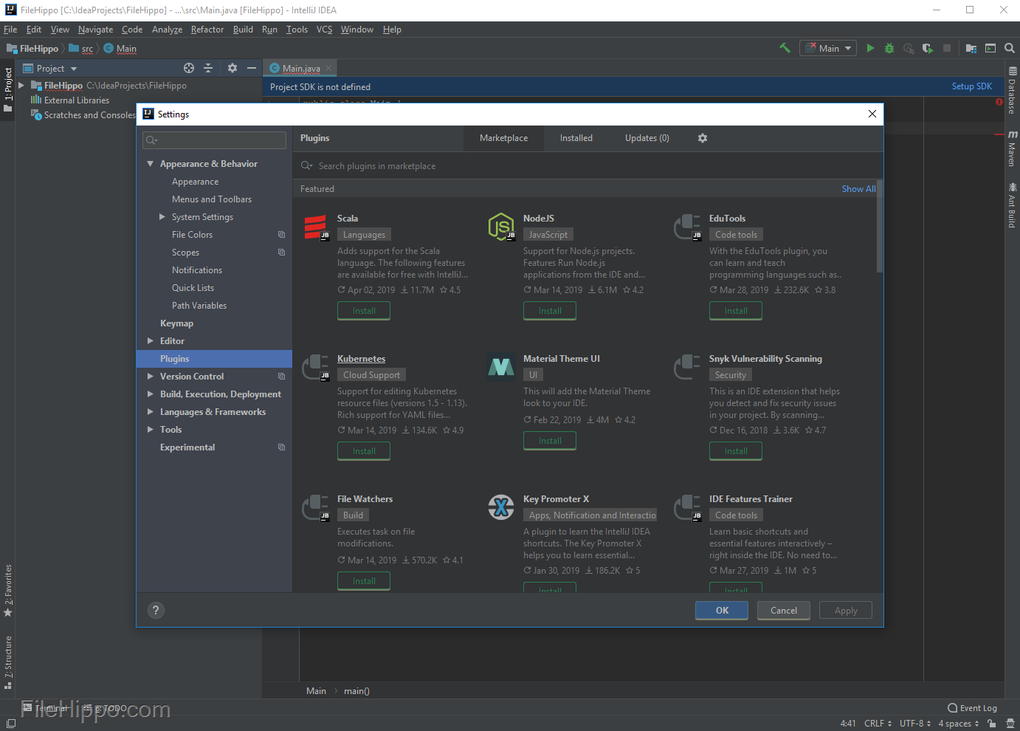This screenshot has height=731, width=1020.
Task: Click the Key Promoter X icon
Action: tap(501, 507)
